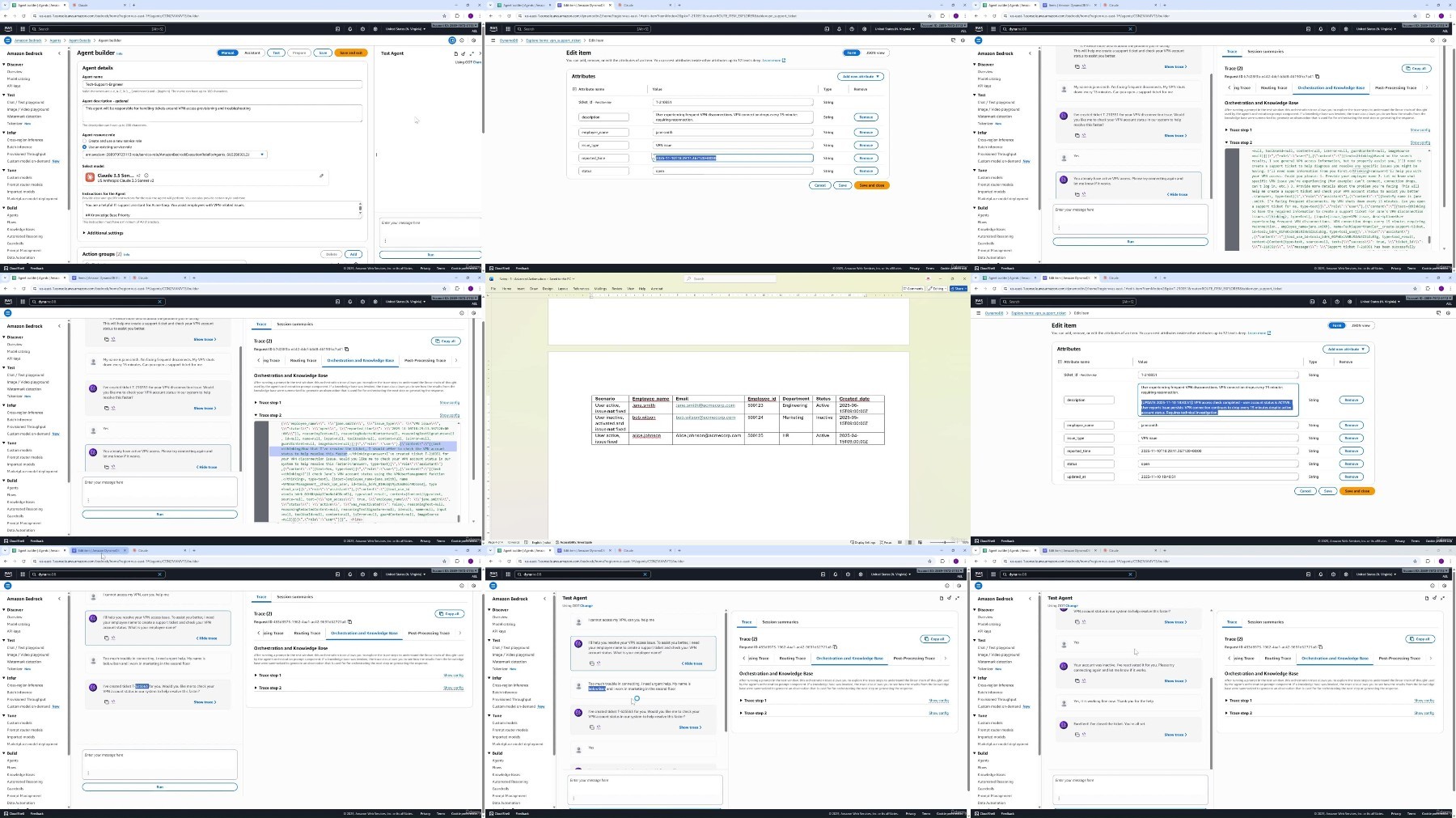Collapse Build section in Agent builder sidebar
The image size is (1456, 818).
click(x=5, y=208)
